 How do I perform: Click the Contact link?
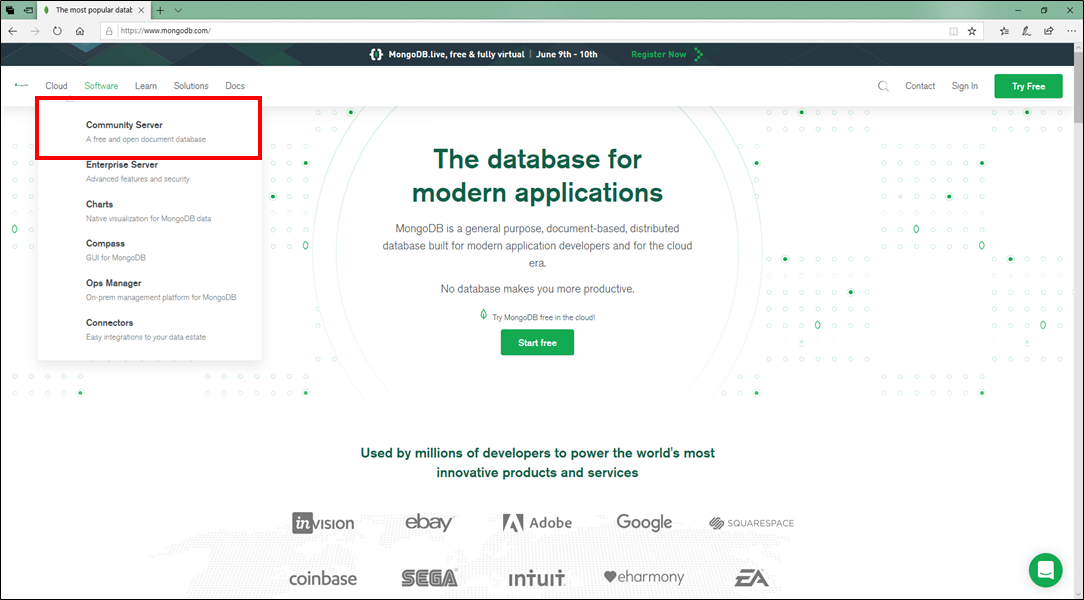click(x=920, y=86)
